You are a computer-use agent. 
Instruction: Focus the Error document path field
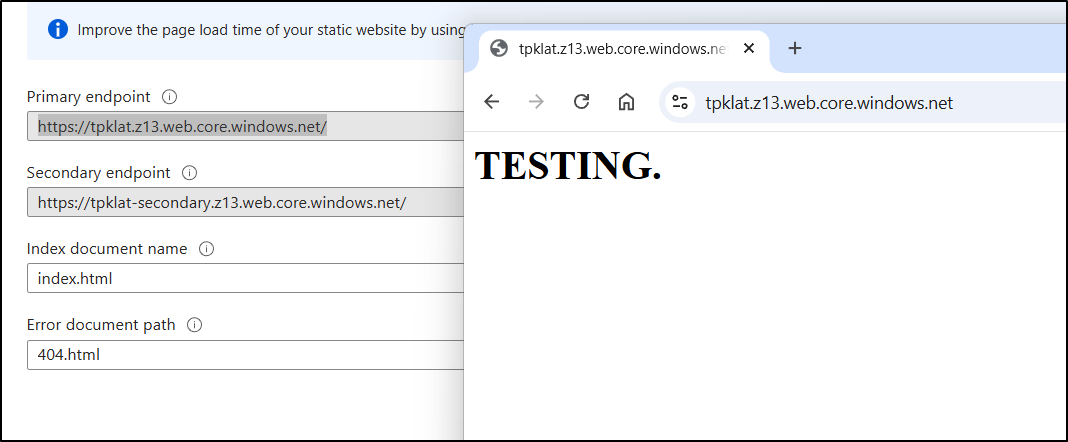pos(245,354)
